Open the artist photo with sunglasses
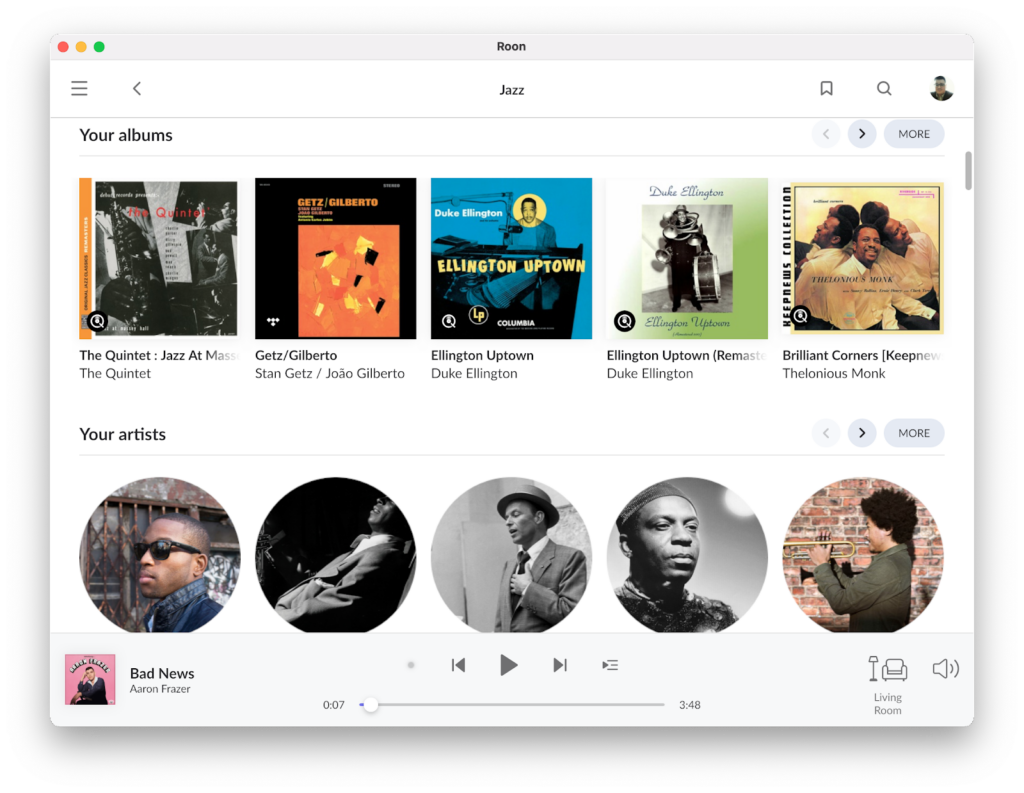The height and width of the screenshot is (793, 1024). click(159, 555)
